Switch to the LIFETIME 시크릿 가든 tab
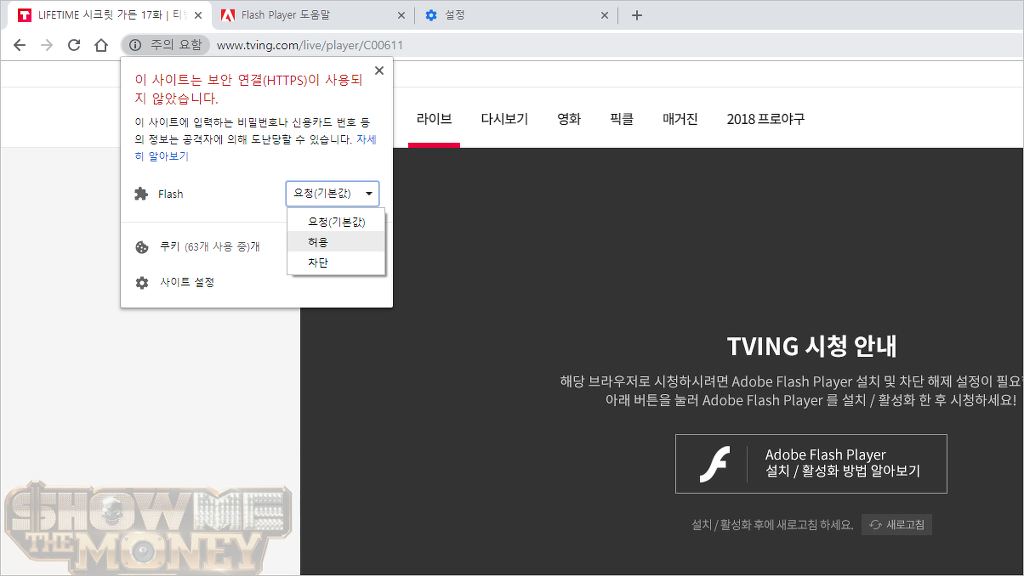This screenshot has width=1024, height=576. coord(110,15)
